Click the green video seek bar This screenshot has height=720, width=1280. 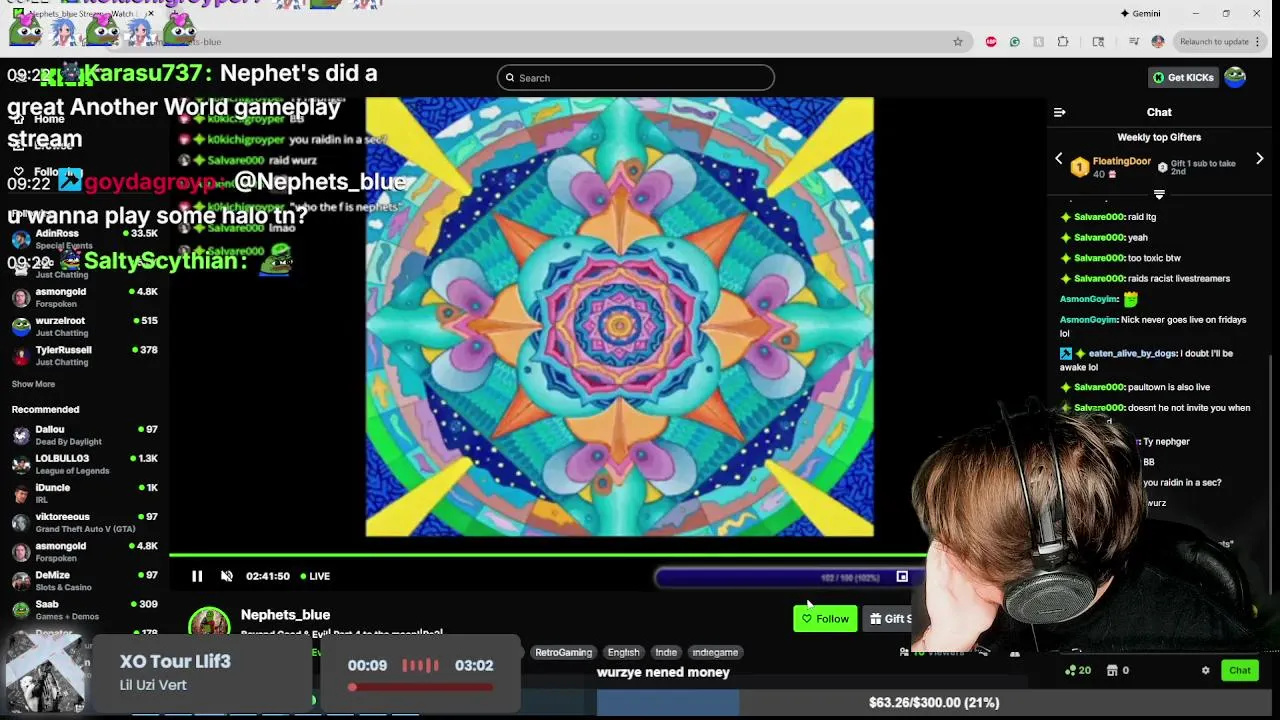(x=548, y=554)
